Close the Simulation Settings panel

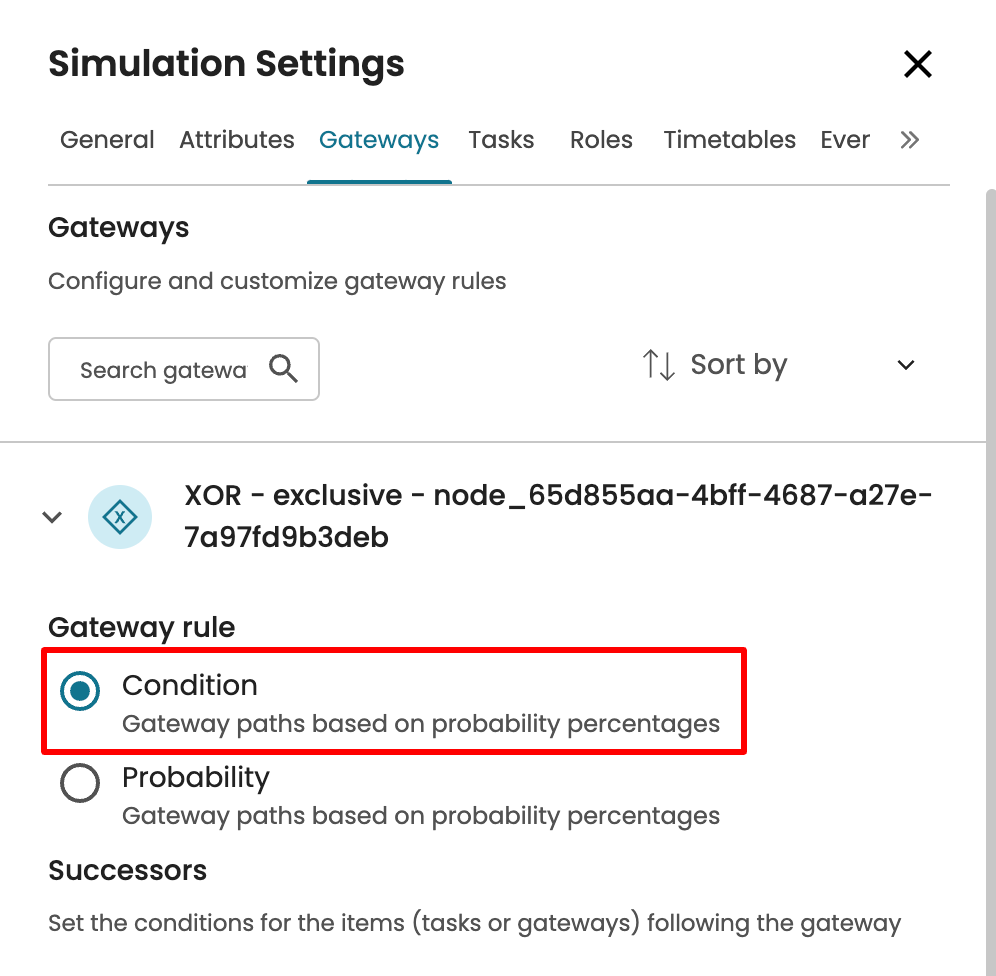pyautogui.click(x=917, y=65)
